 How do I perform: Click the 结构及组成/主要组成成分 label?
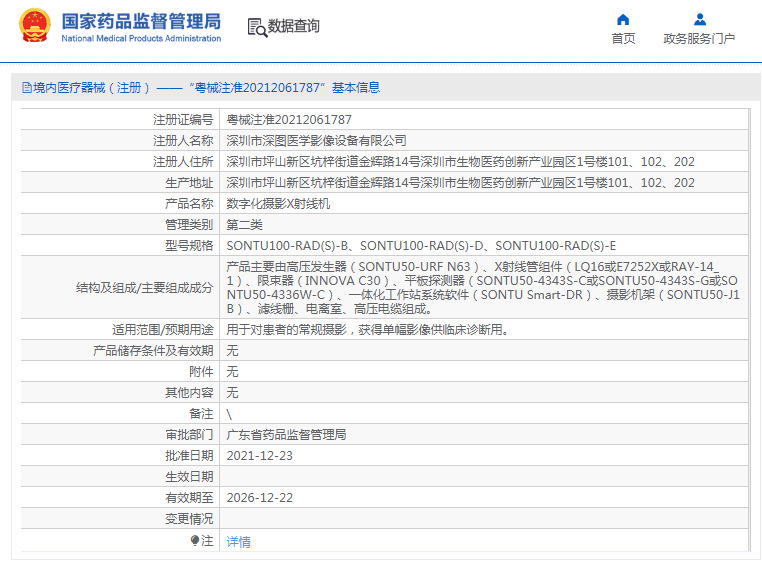[145, 288]
